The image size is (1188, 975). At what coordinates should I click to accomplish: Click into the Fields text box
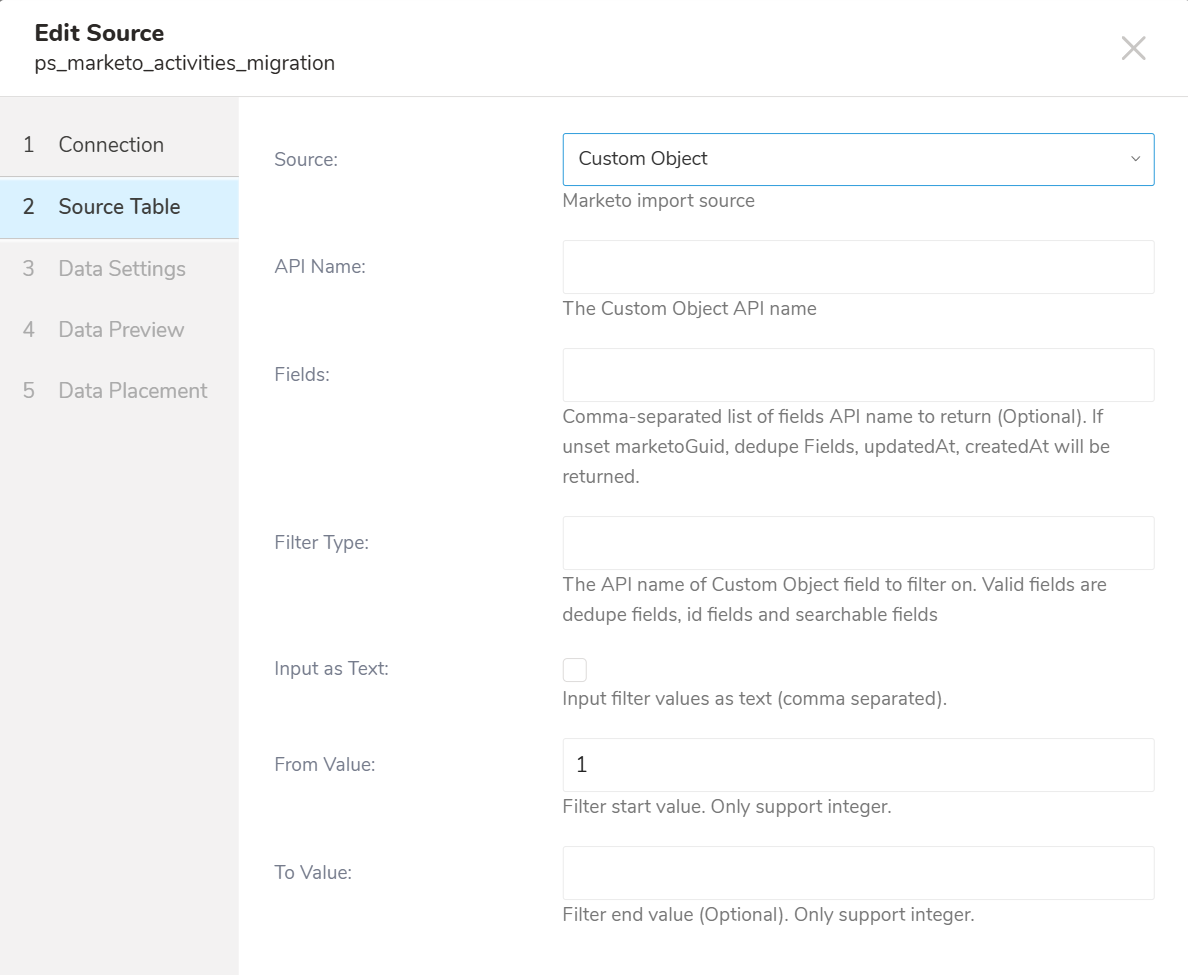(x=858, y=375)
